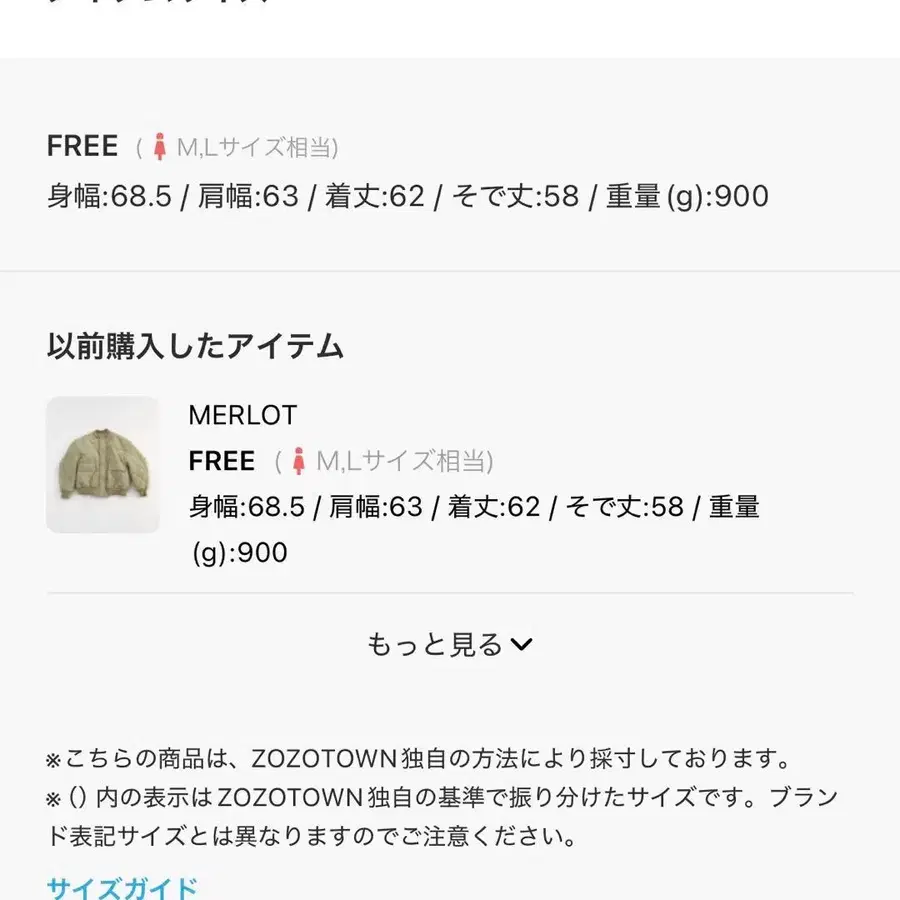Select the FREE size label at the top
Screen dimensions: 900x900
[81, 147]
